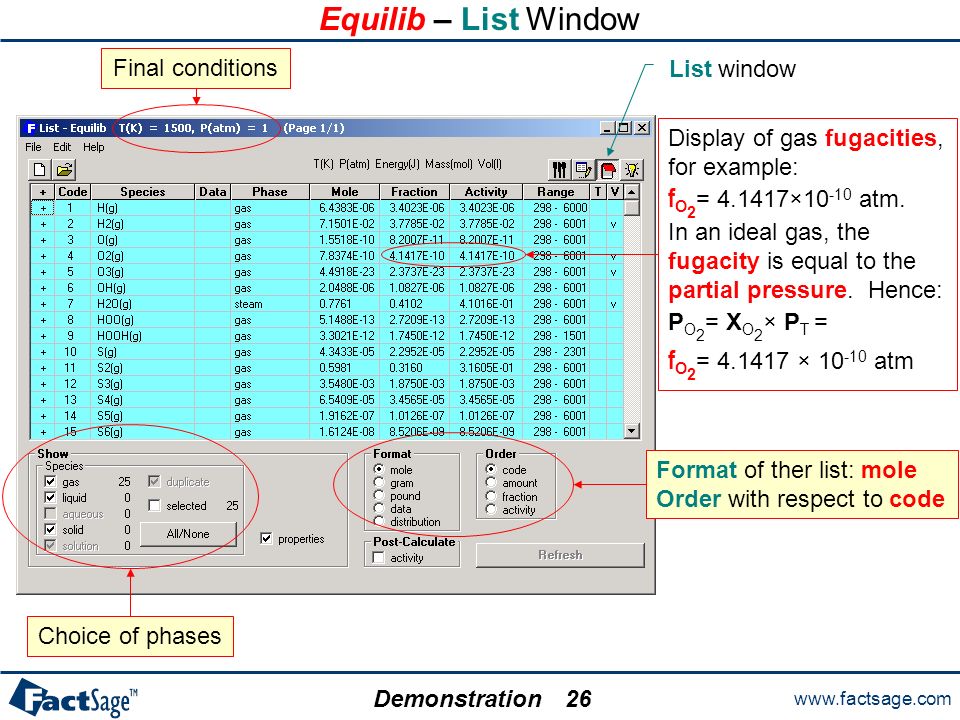Image resolution: width=960 pixels, height=720 pixels.
Task: Toggle the solid species checkbox
Action: pyautogui.click(x=50, y=530)
